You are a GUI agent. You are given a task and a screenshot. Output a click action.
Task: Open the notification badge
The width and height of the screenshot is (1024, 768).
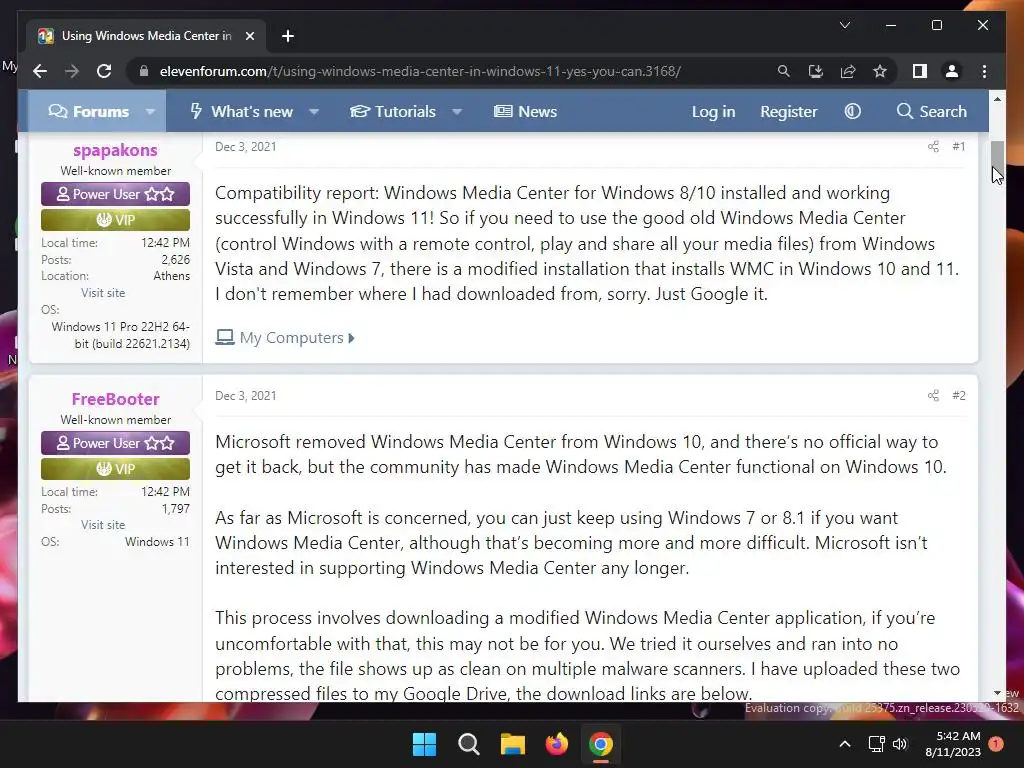[x=996, y=744]
